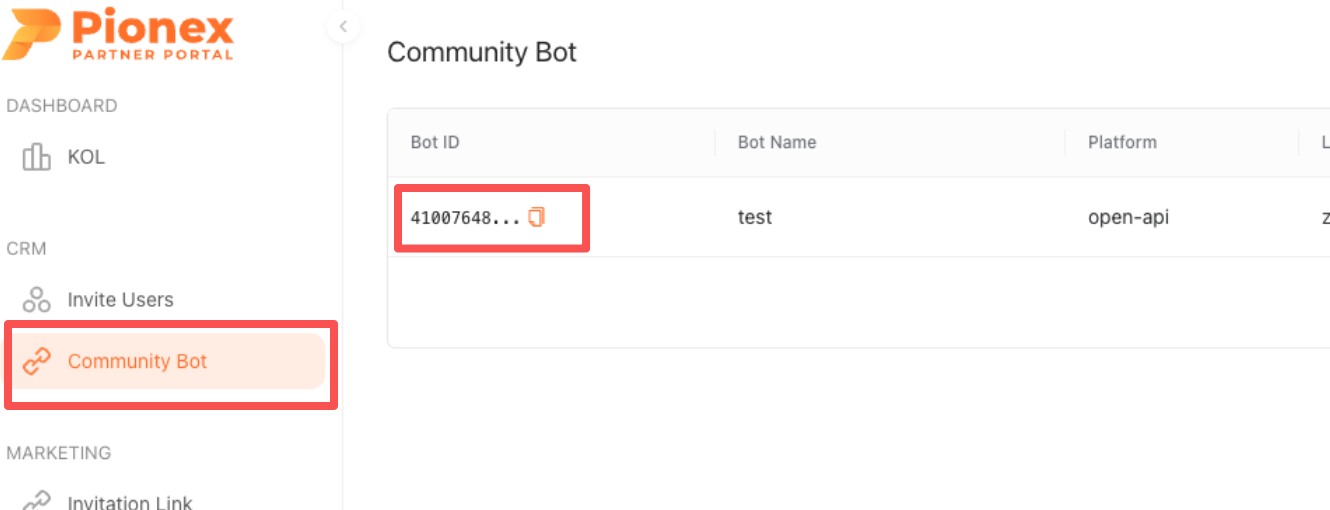Click the Invite Users circles icon
Image resolution: width=1330 pixels, height=510 pixels.
(x=37, y=299)
